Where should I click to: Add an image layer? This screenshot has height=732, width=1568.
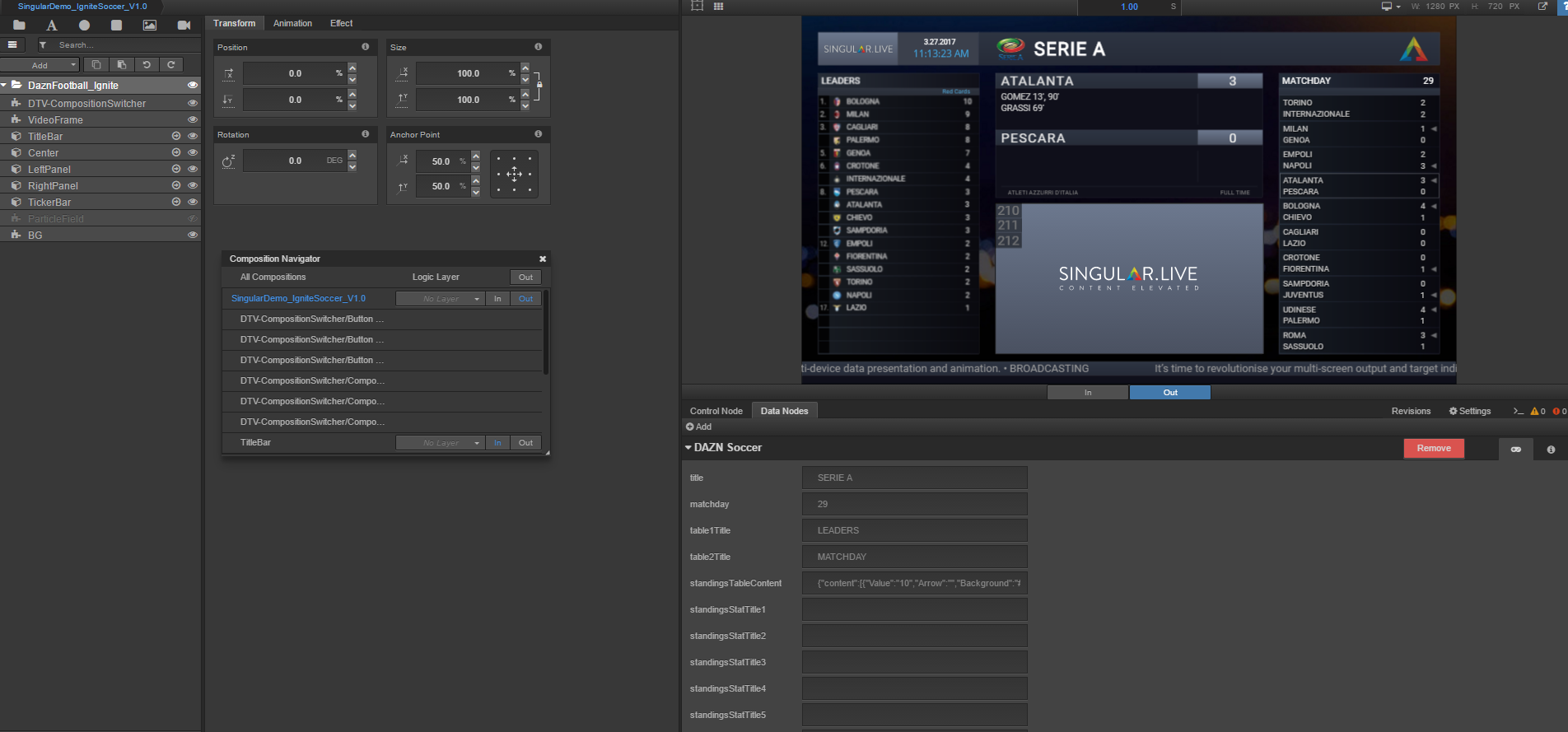pyautogui.click(x=150, y=25)
